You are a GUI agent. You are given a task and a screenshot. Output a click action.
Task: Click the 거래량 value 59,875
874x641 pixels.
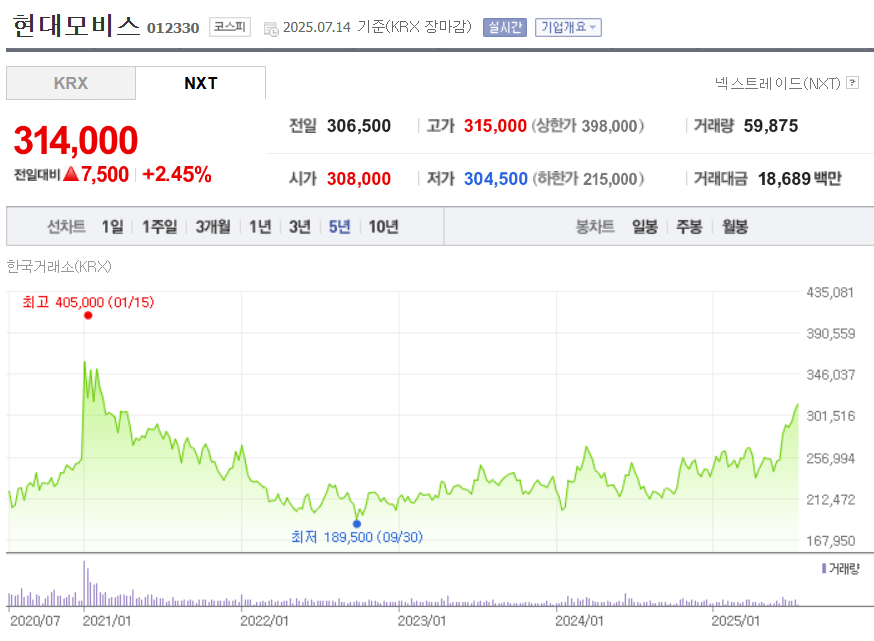(x=771, y=126)
